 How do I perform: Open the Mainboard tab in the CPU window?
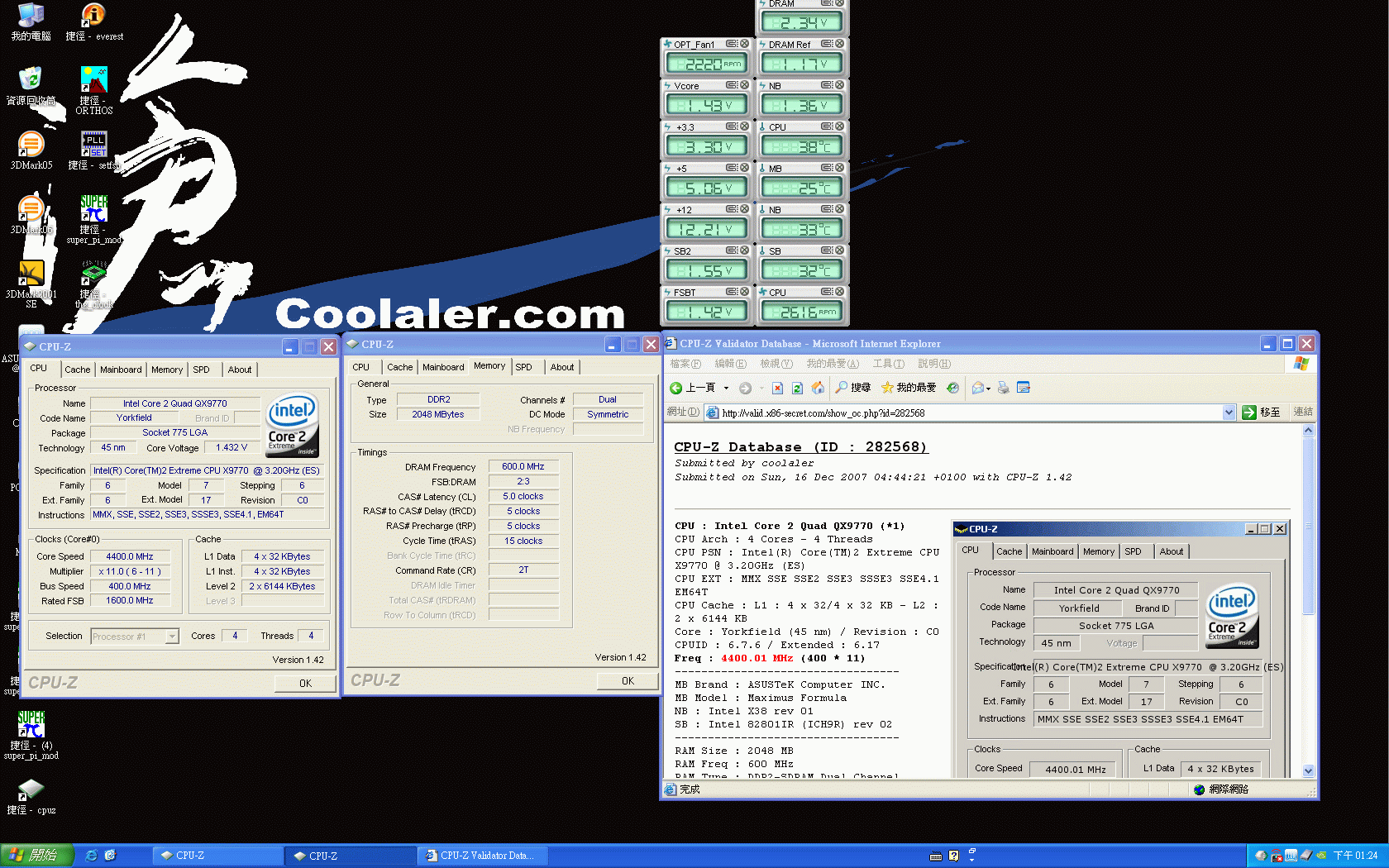click(x=121, y=370)
